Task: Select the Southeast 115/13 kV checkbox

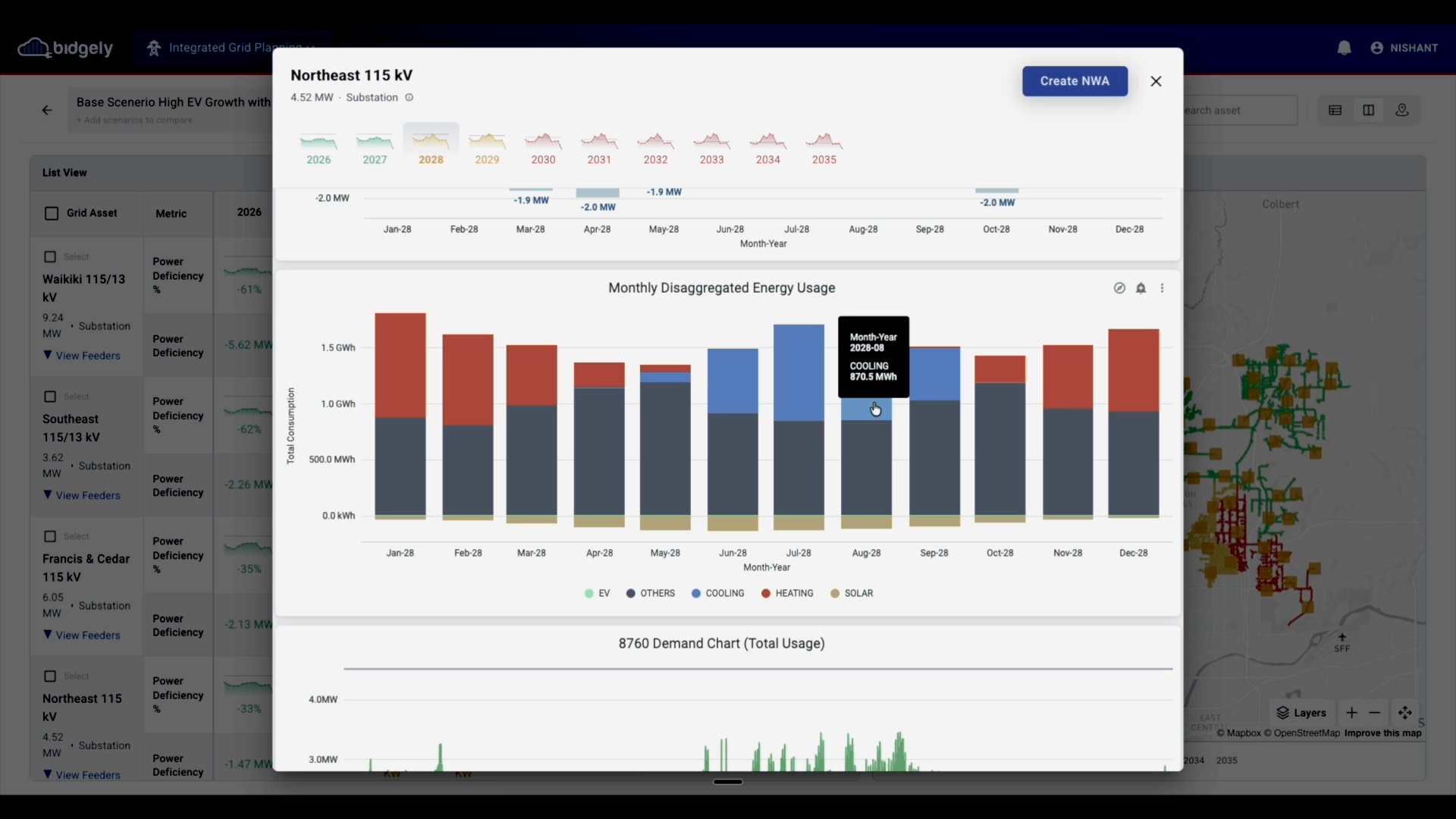Action: coord(50,396)
